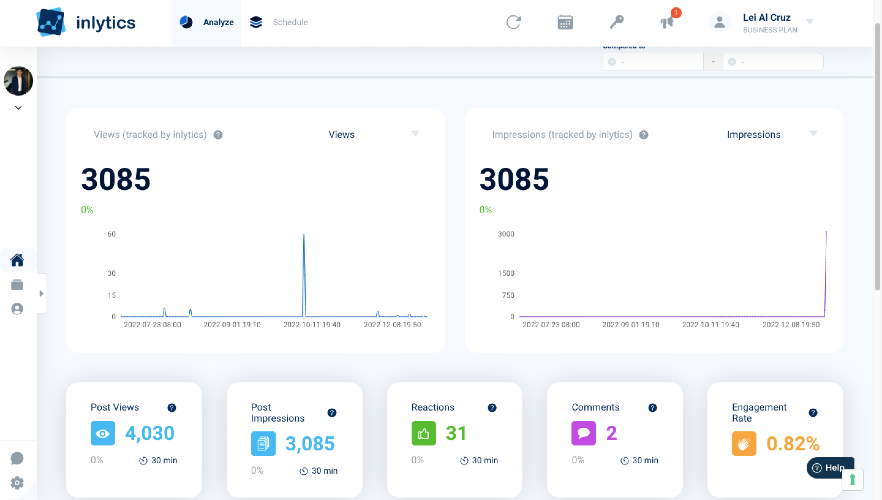Click the refresh icon in top bar
This screenshot has height=500, width=882.
(x=513, y=22)
